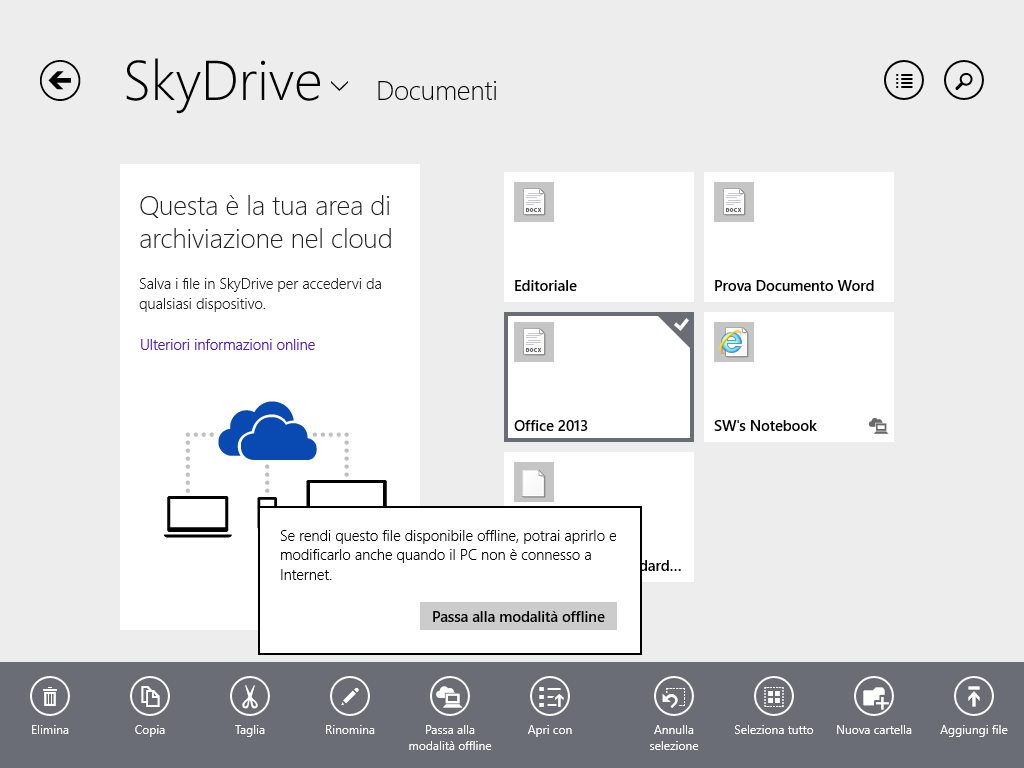Image resolution: width=1024 pixels, height=768 pixels.
Task: Open Prova Documento Word tile
Action: point(798,237)
